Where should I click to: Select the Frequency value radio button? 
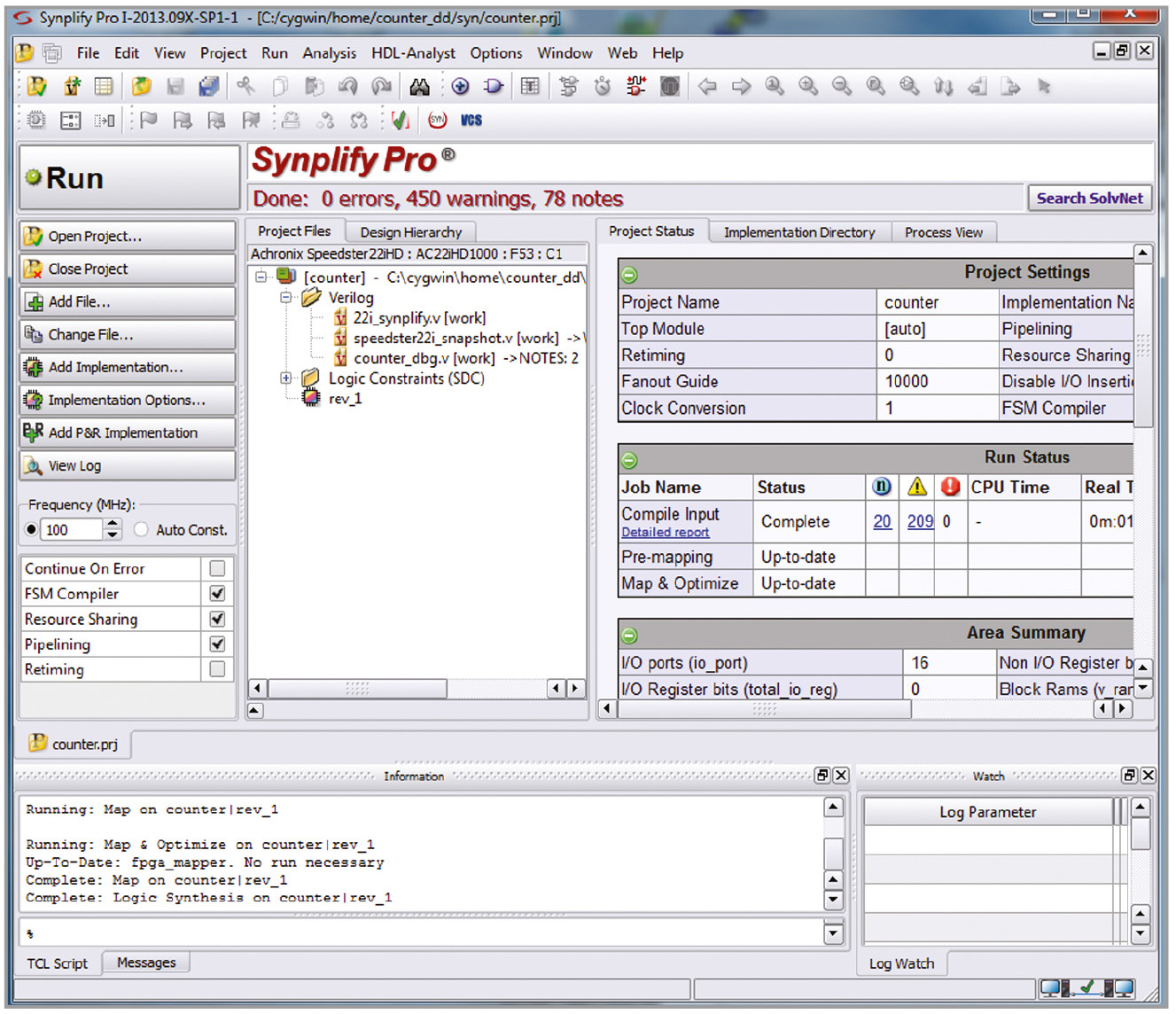click(32, 529)
